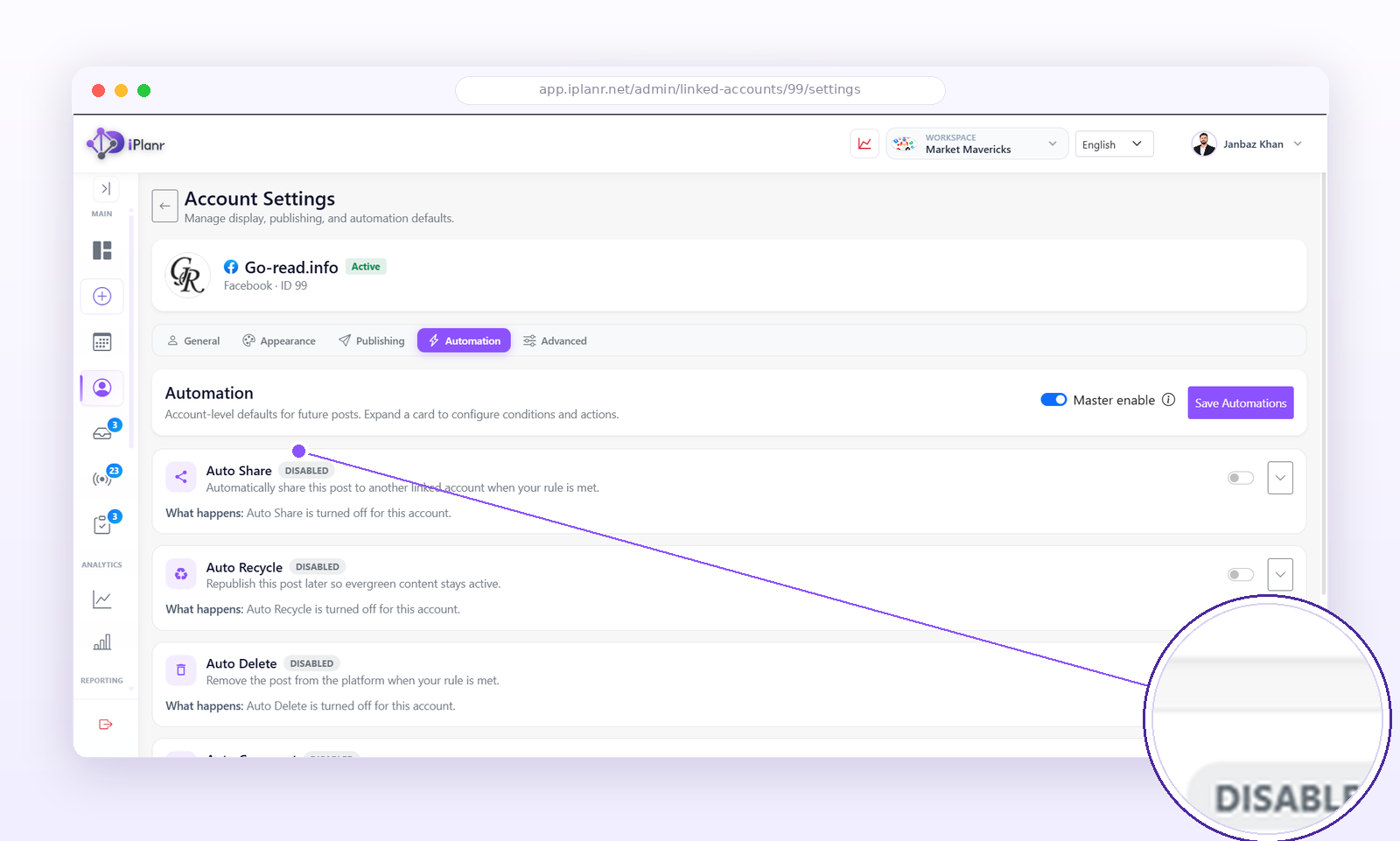Click the Auto Recycle icon
Image resolution: width=1400 pixels, height=841 pixels.
(x=181, y=573)
